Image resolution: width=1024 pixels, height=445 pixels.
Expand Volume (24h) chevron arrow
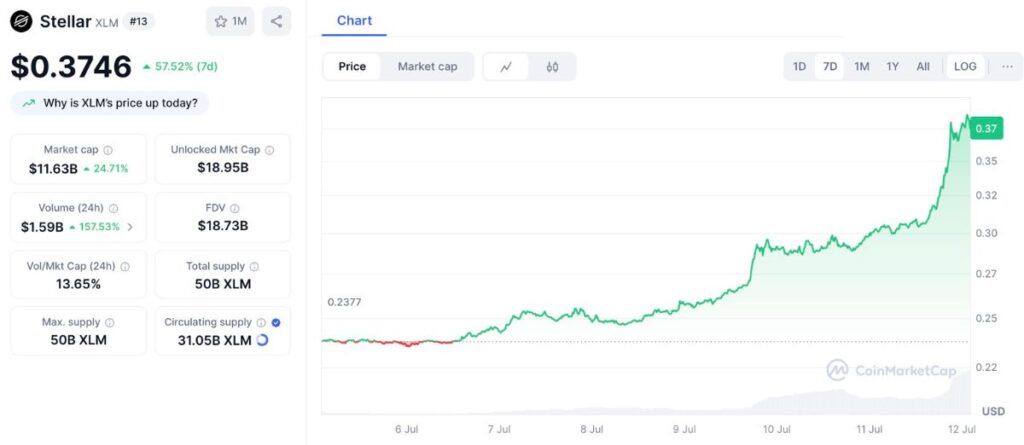tap(130, 227)
